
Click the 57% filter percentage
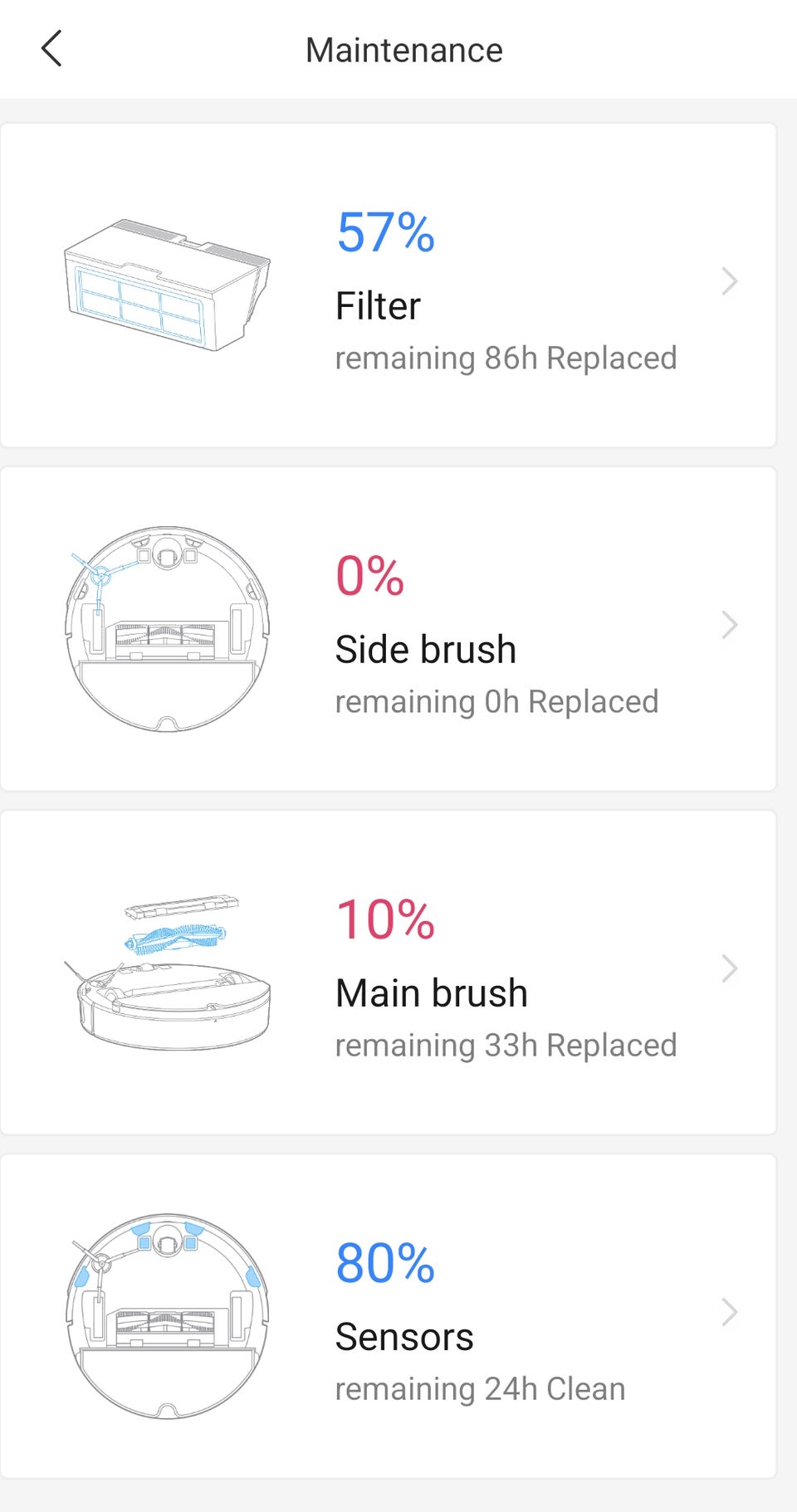pyautogui.click(x=385, y=232)
